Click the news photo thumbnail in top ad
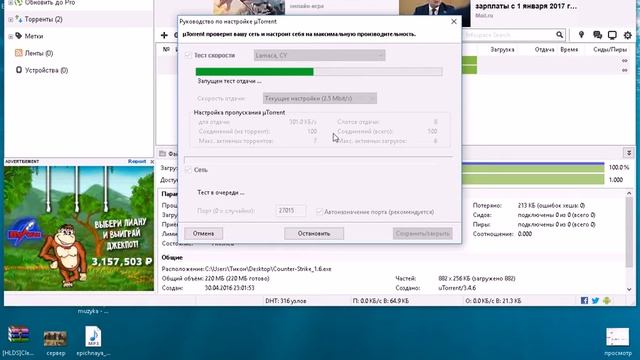Image resolution: width=640 pixels, height=360 pixels. (x=434, y=13)
